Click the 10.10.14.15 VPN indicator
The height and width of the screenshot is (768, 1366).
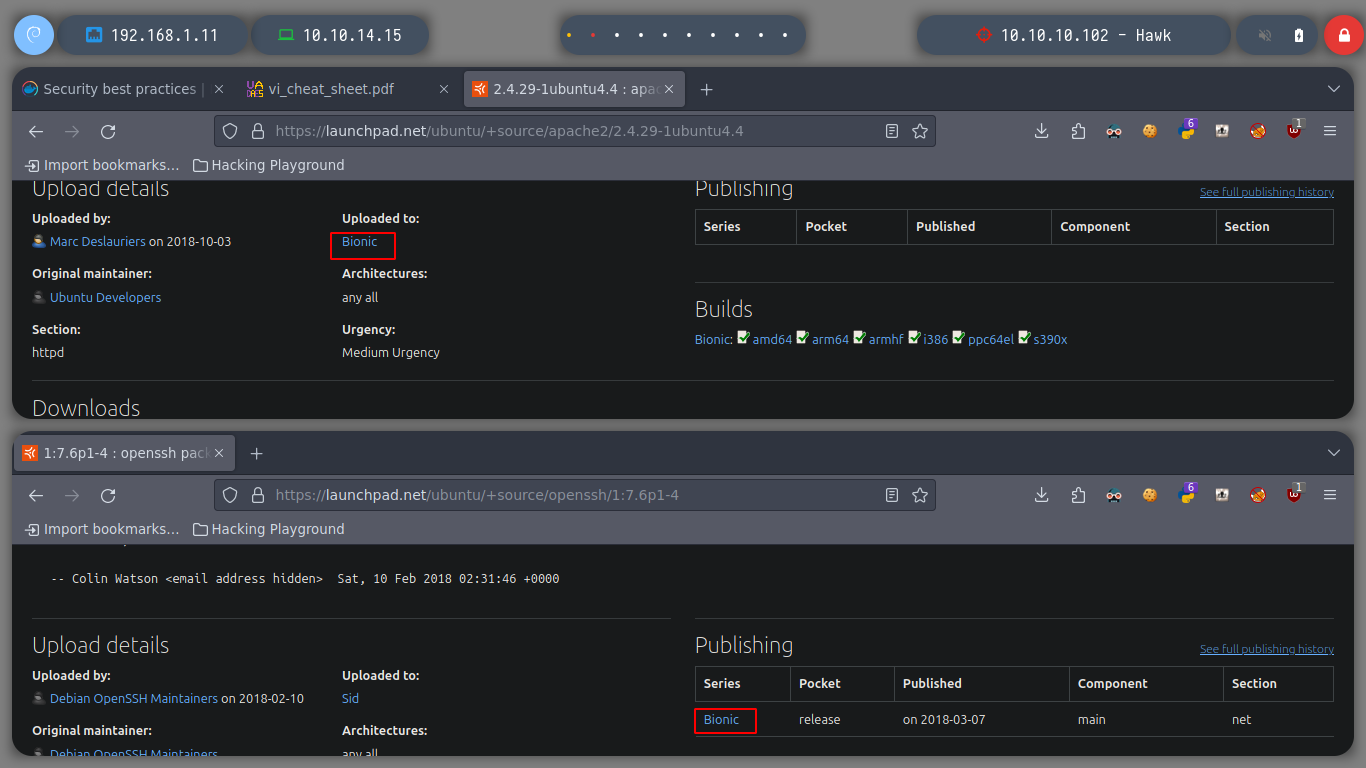[x=340, y=35]
